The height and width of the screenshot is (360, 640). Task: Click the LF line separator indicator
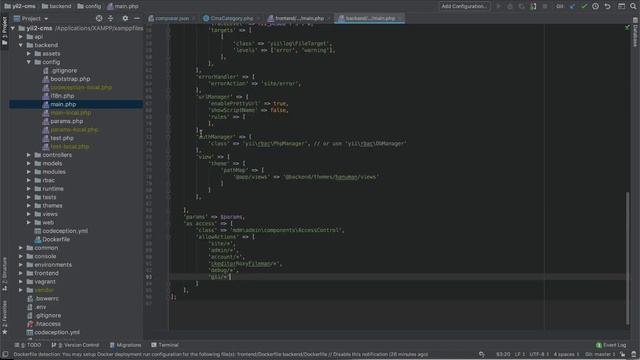[520, 354]
